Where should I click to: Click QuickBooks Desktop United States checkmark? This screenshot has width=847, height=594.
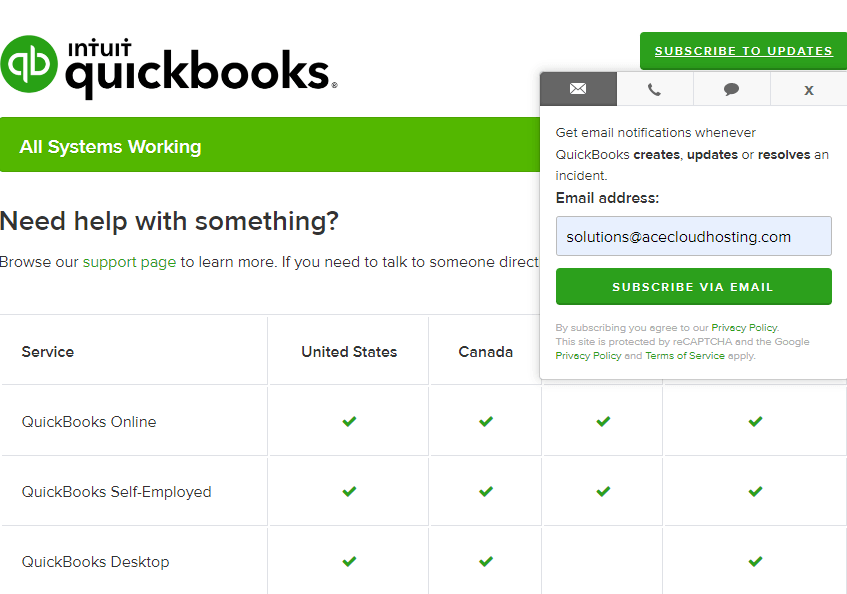[x=349, y=562]
